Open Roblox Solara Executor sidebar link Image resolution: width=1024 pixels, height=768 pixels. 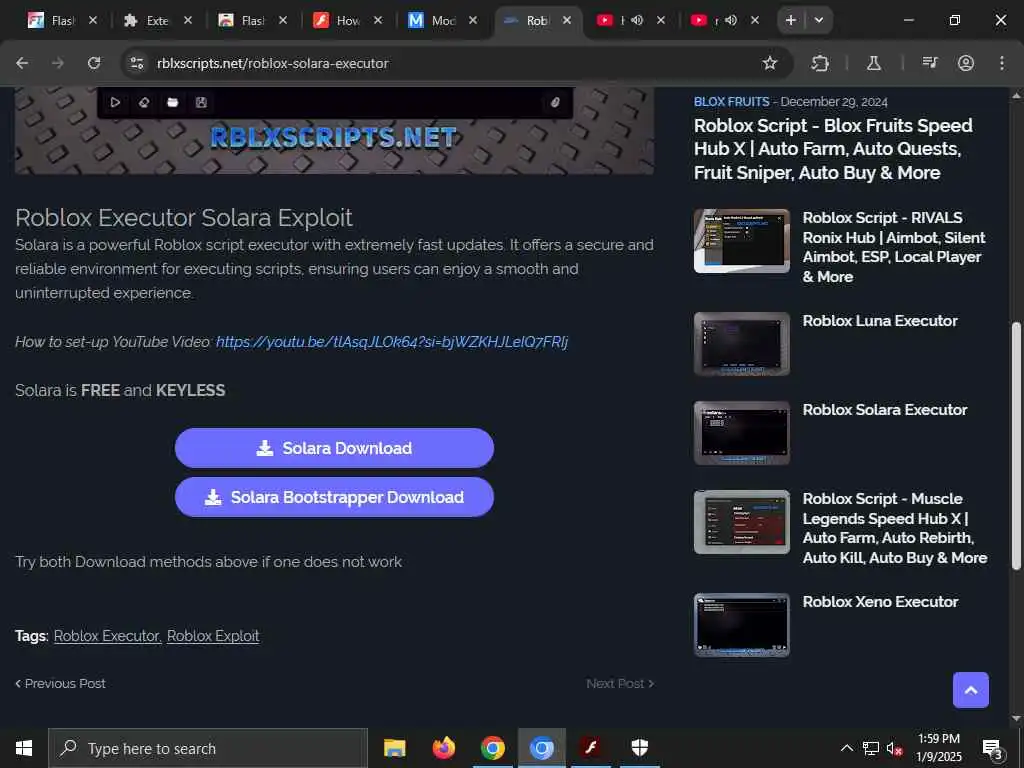(x=885, y=409)
